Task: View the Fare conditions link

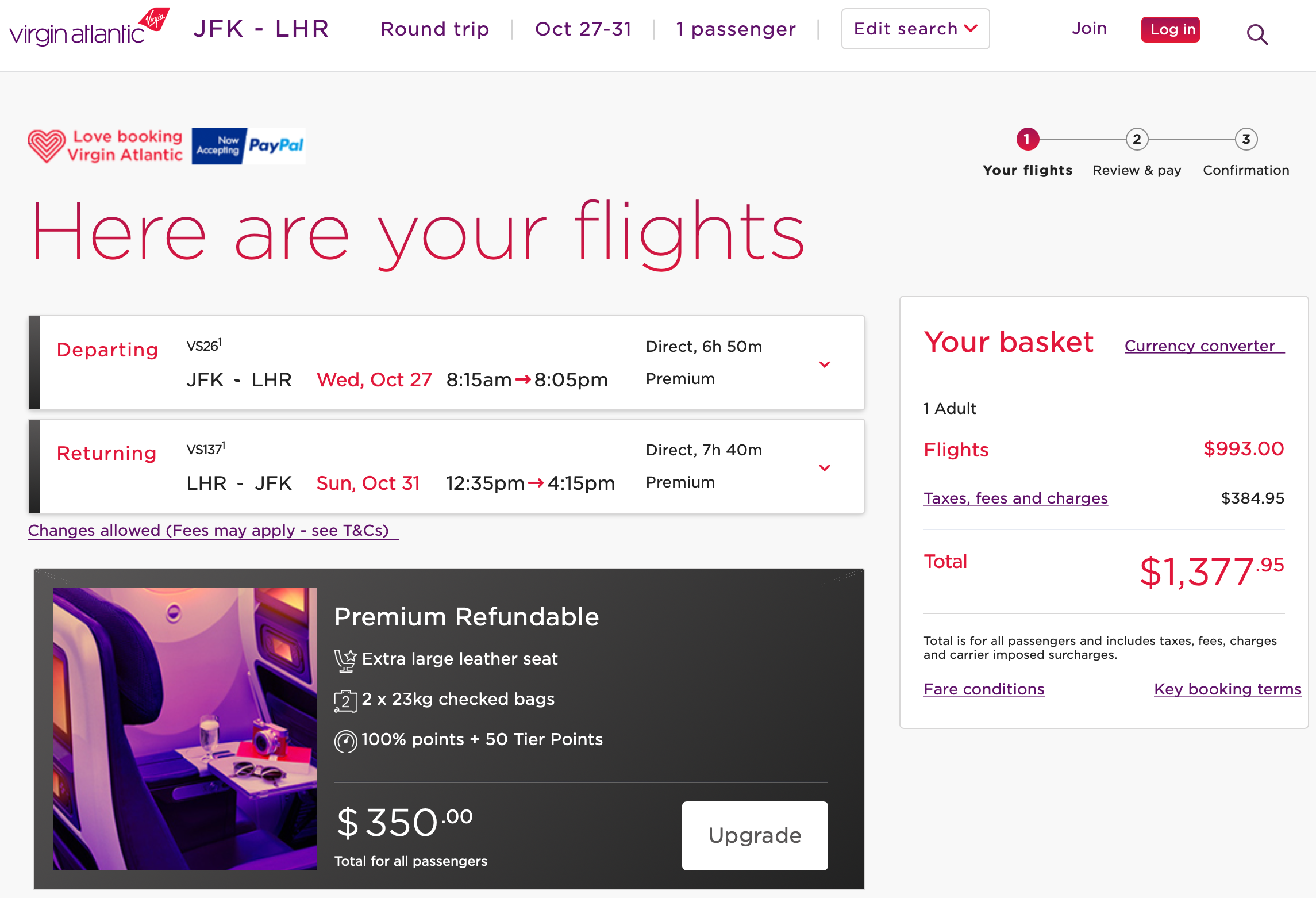Action: coord(984,689)
